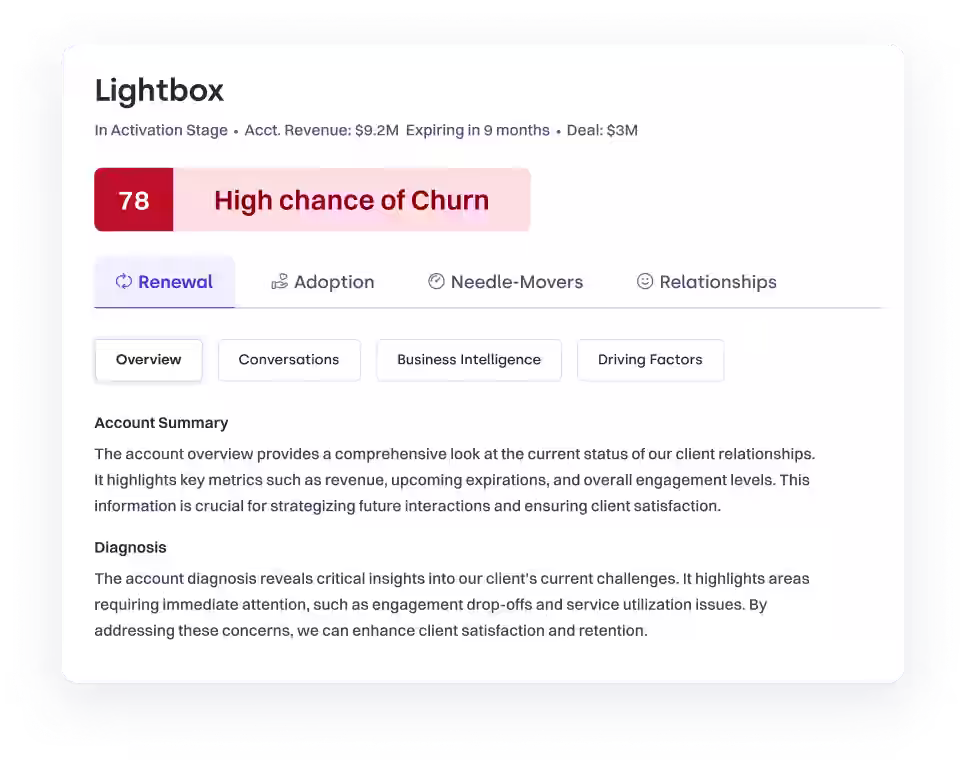Click the In Activation Stage text
Image resolution: width=964 pixels, height=760 pixels.
pyautogui.click(x=161, y=130)
